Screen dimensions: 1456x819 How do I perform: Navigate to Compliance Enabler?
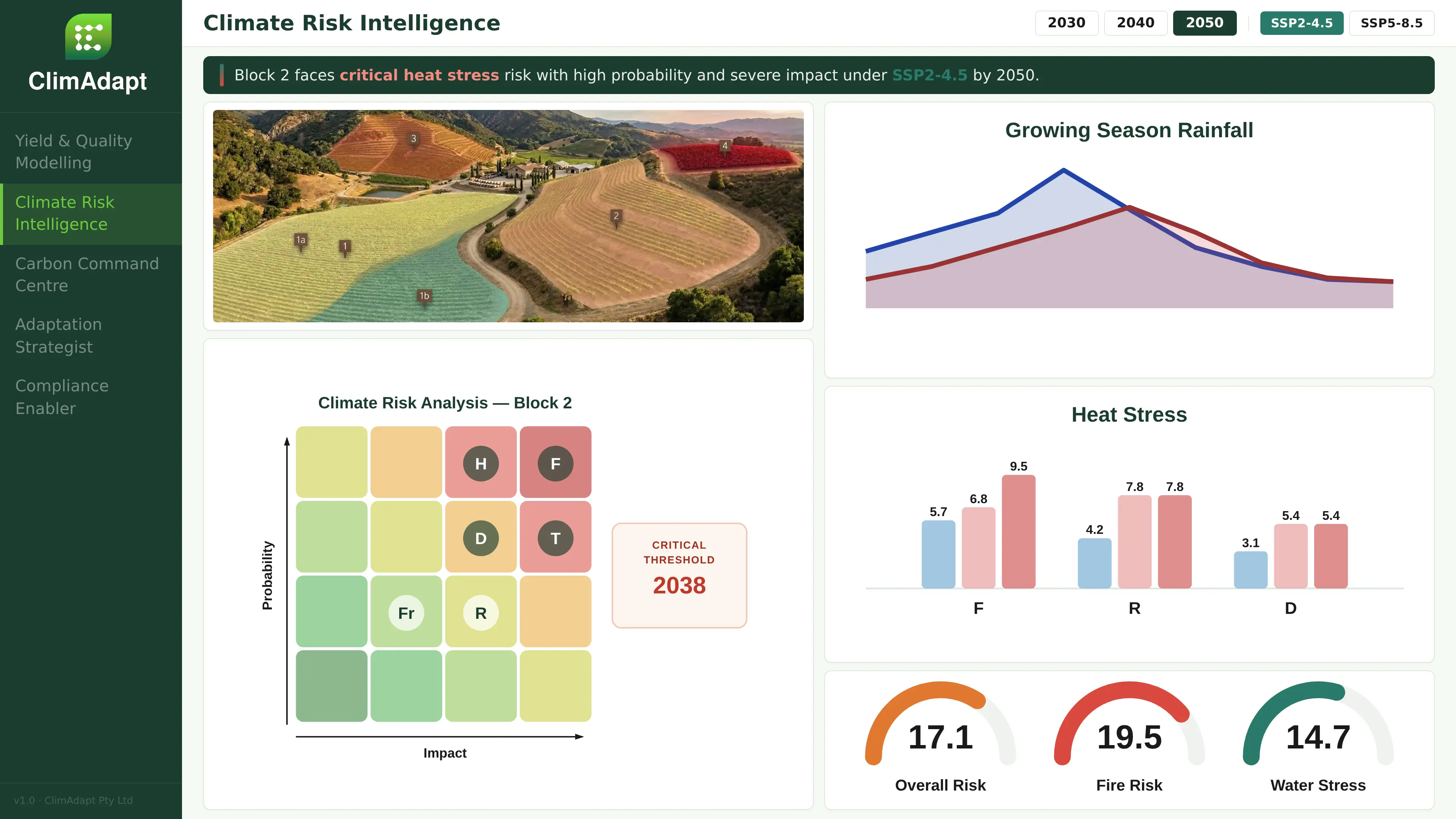point(62,397)
